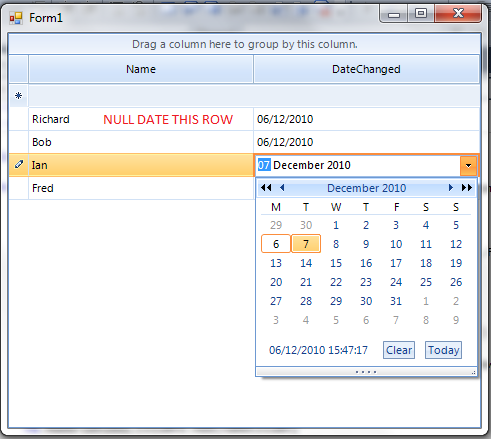The image size is (491, 439).
Task: Pick day 1 of December
Action: [x=336, y=225]
